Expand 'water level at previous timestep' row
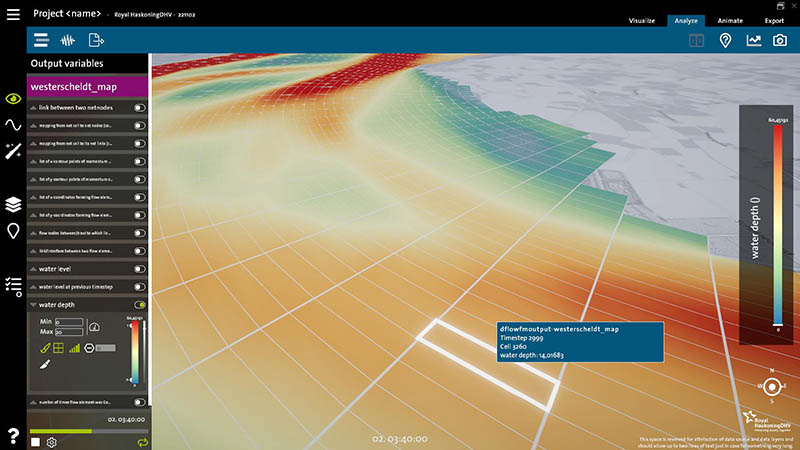The width and height of the screenshot is (800, 450). pos(33,287)
